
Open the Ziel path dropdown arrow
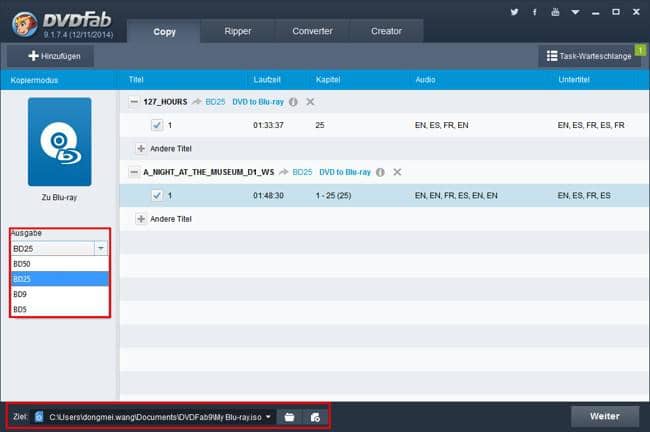click(x=268, y=417)
